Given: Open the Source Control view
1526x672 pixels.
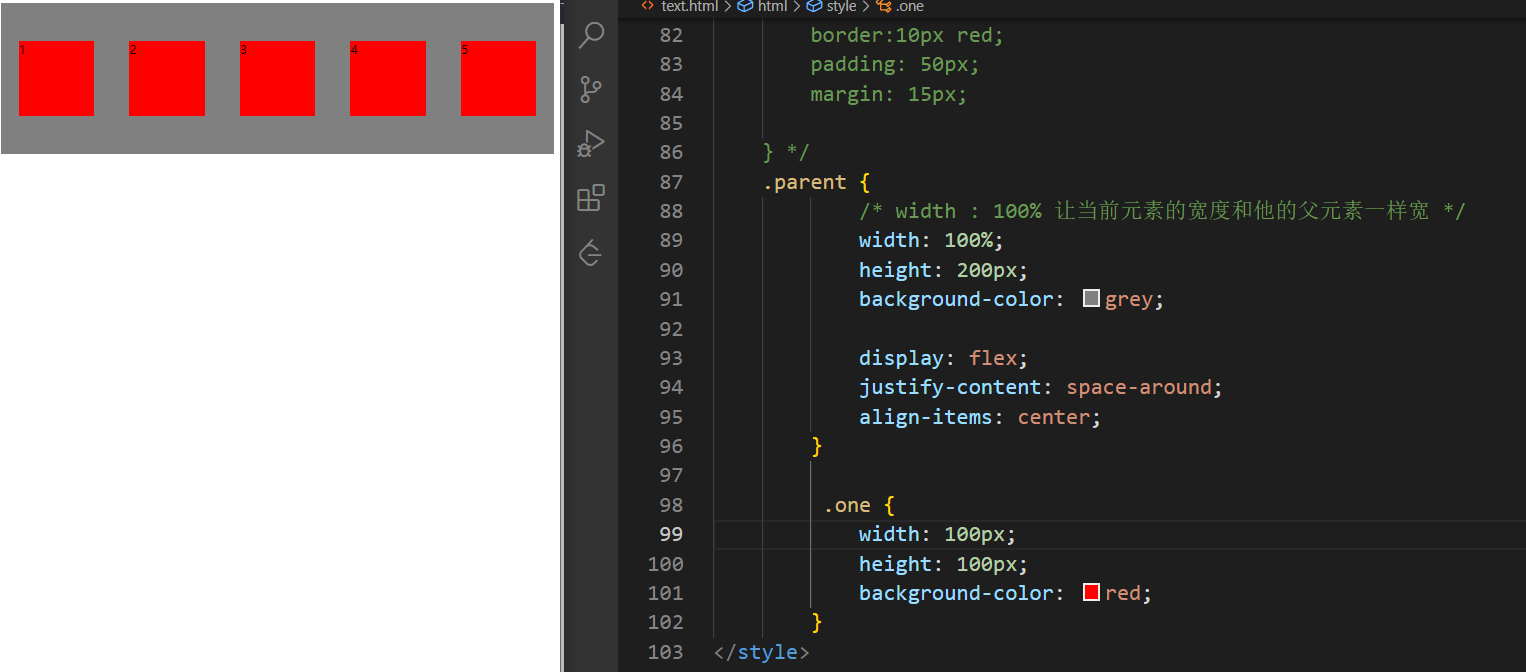Looking at the screenshot, I should [x=591, y=89].
